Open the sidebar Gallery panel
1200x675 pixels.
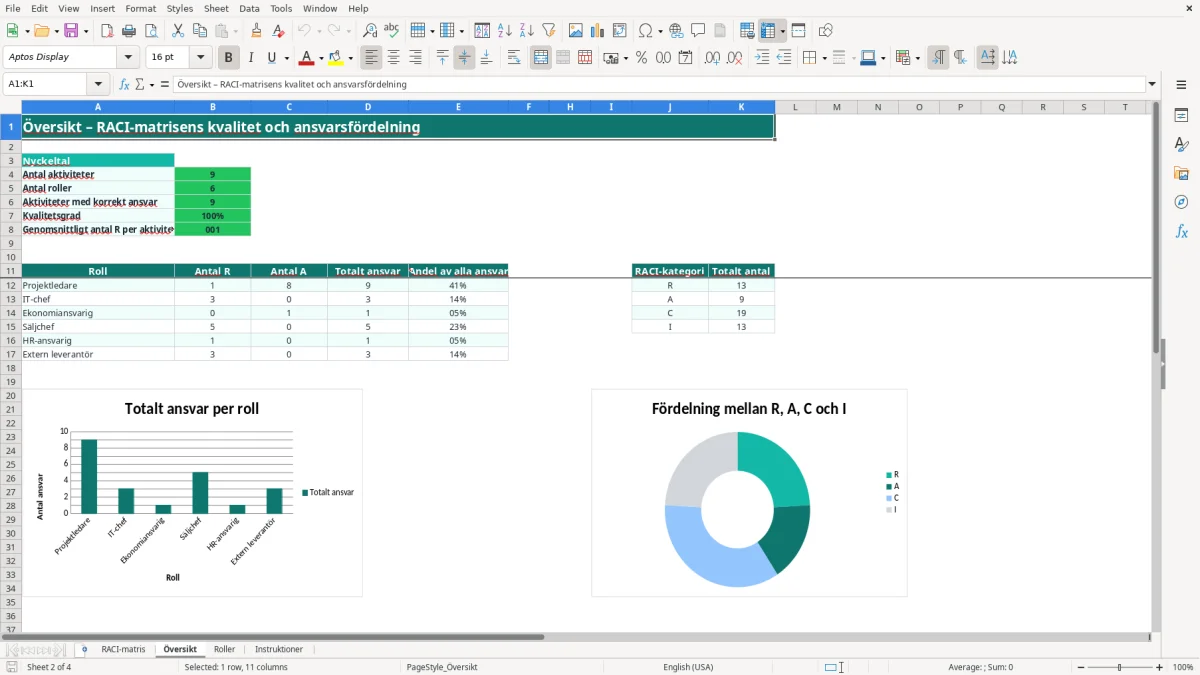click(x=1181, y=174)
